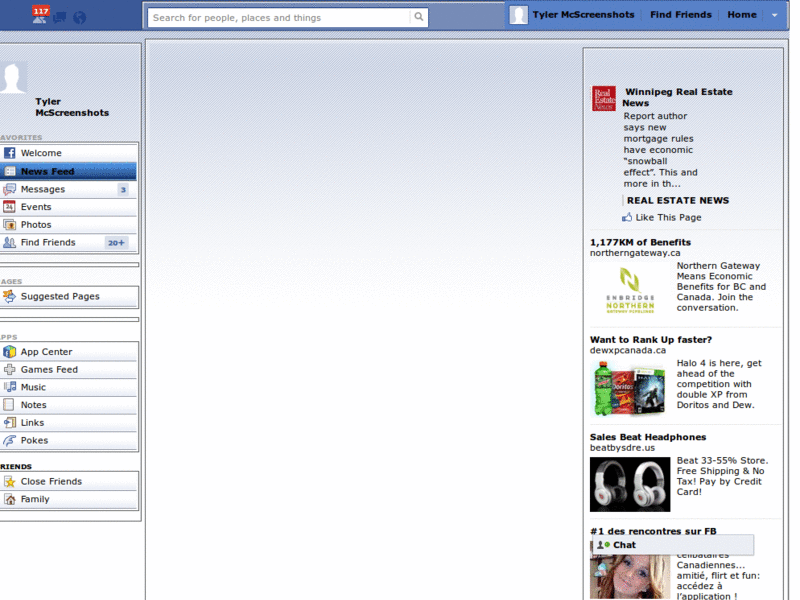
Task: Click the search magnifying glass
Action: click(418, 16)
